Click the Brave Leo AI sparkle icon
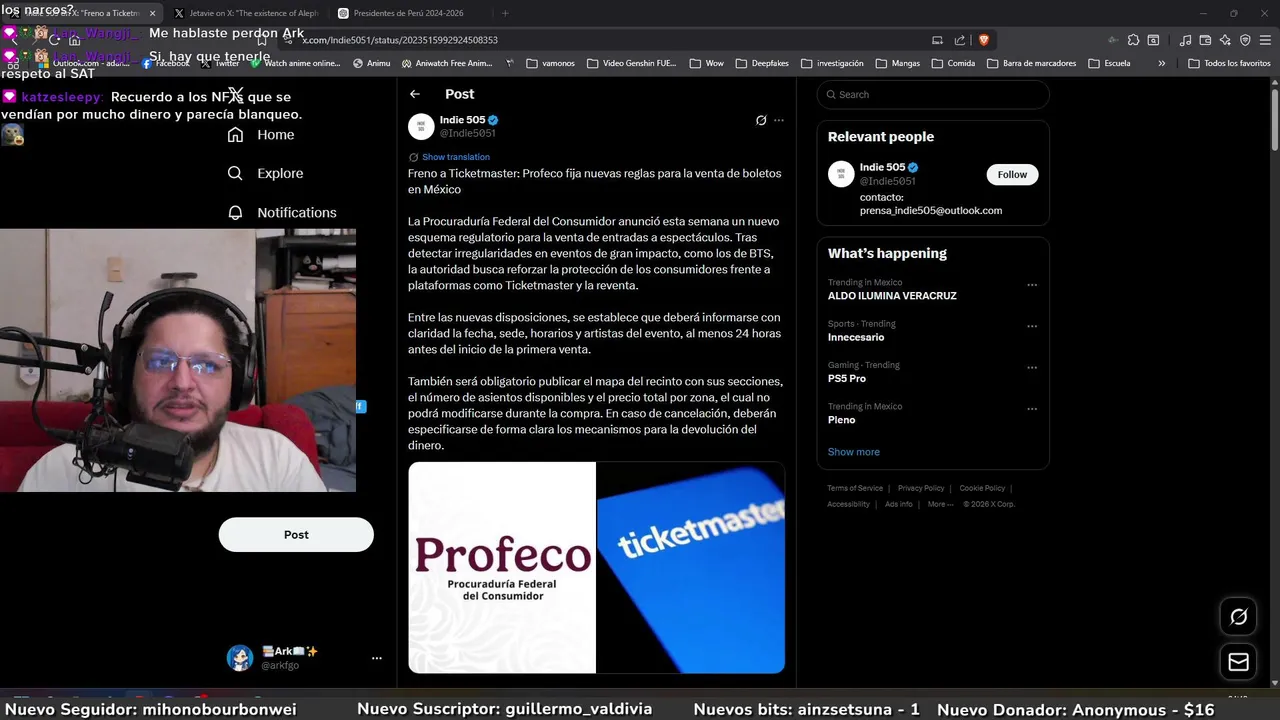 (x=1225, y=40)
